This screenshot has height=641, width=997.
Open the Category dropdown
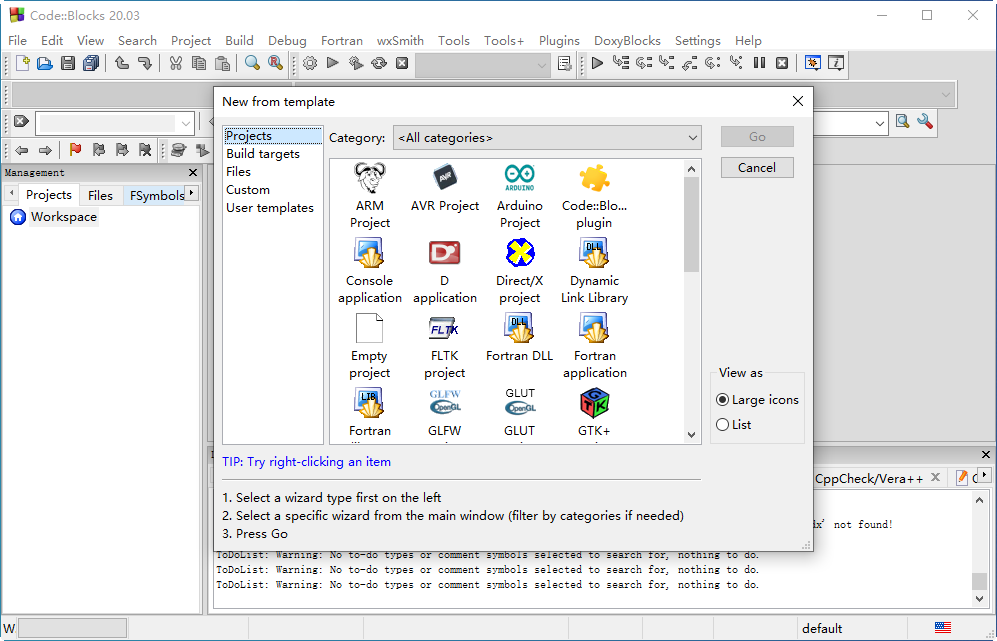click(547, 138)
